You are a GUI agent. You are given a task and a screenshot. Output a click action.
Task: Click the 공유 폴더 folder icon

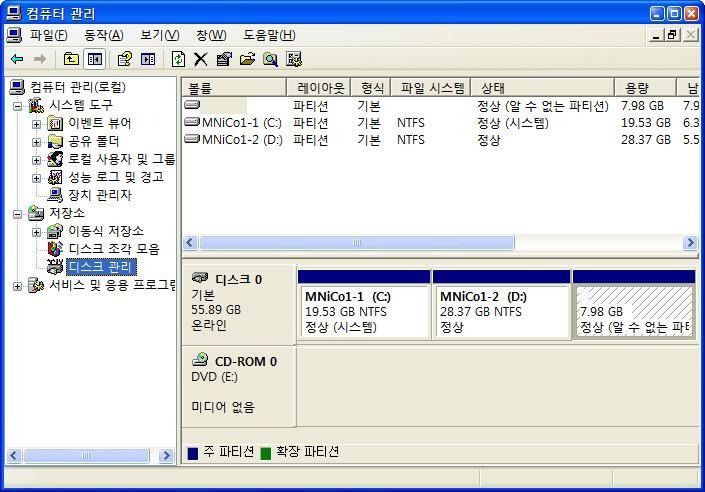tap(55, 142)
